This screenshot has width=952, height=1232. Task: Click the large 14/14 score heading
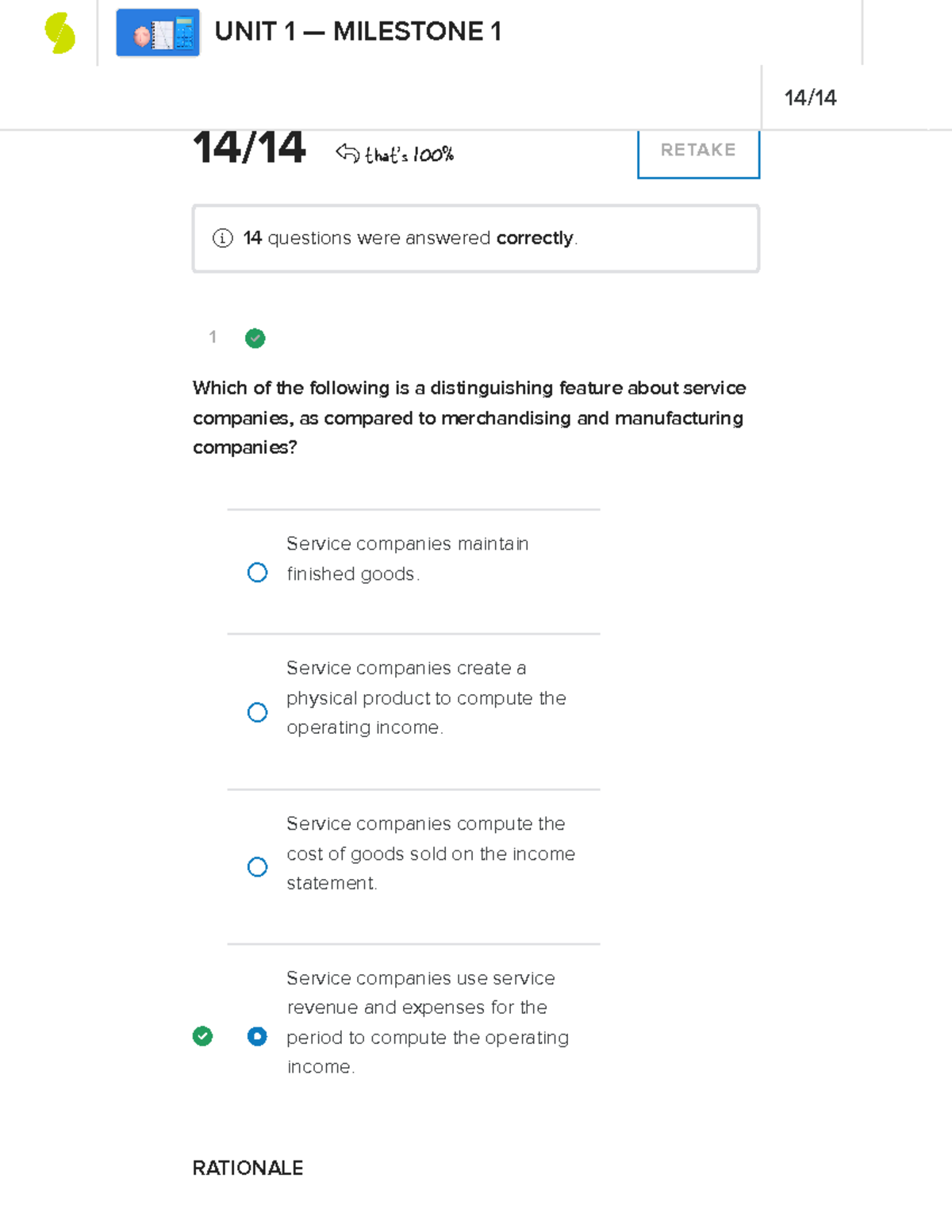(249, 148)
